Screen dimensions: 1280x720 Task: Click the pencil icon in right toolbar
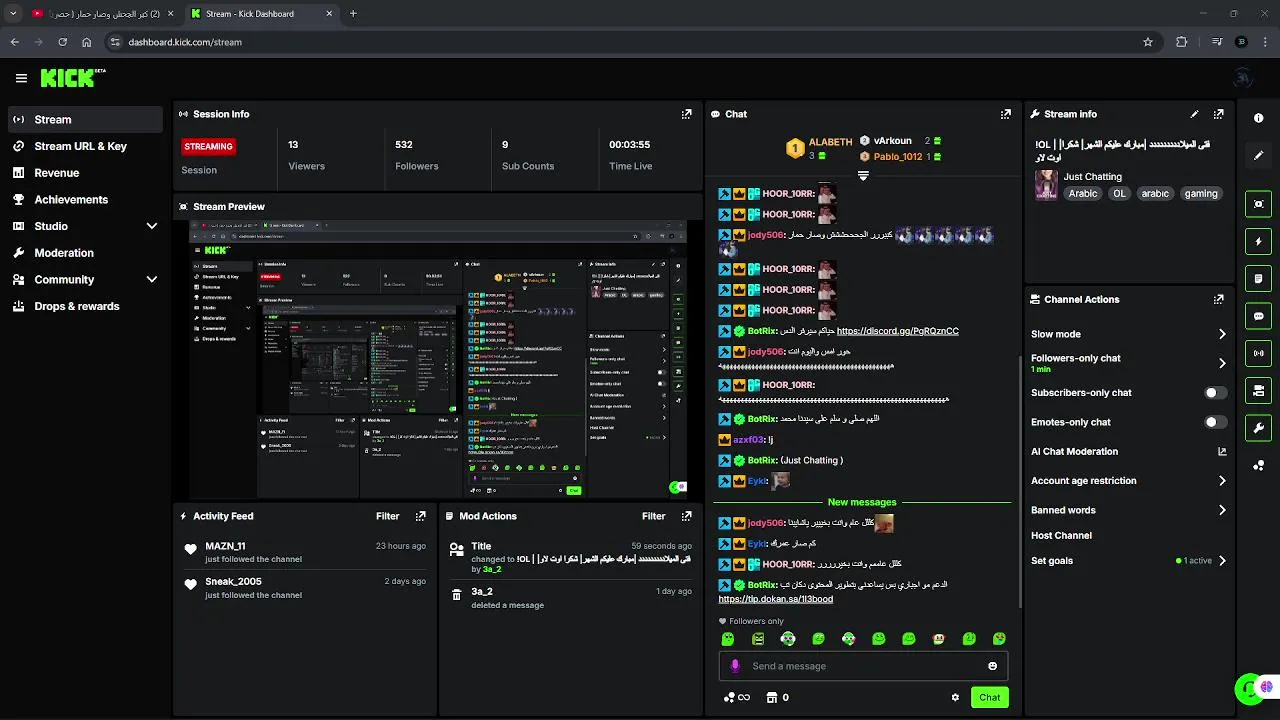pyautogui.click(x=1258, y=156)
